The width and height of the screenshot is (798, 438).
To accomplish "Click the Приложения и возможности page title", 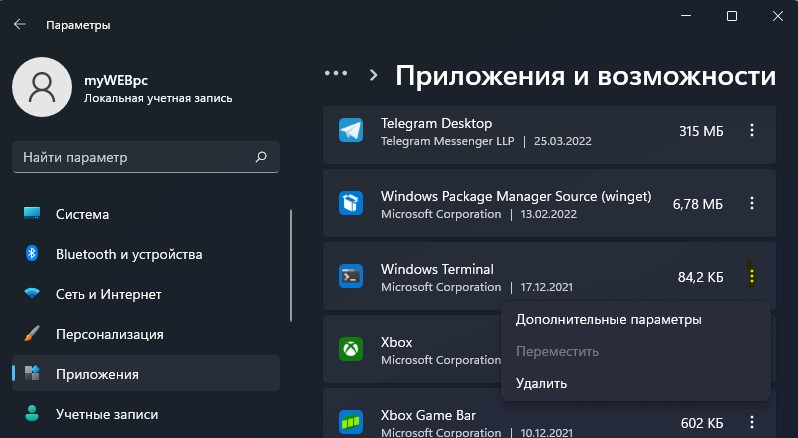I will [x=586, y=76].
